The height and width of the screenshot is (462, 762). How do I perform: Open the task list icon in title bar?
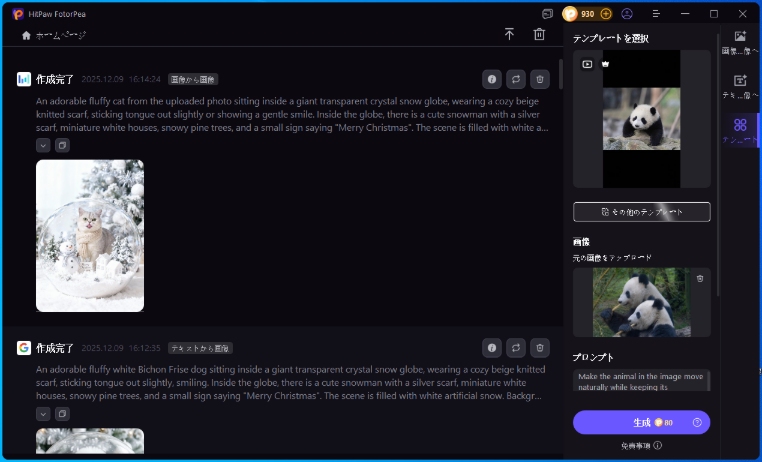[x=547, y=14]
